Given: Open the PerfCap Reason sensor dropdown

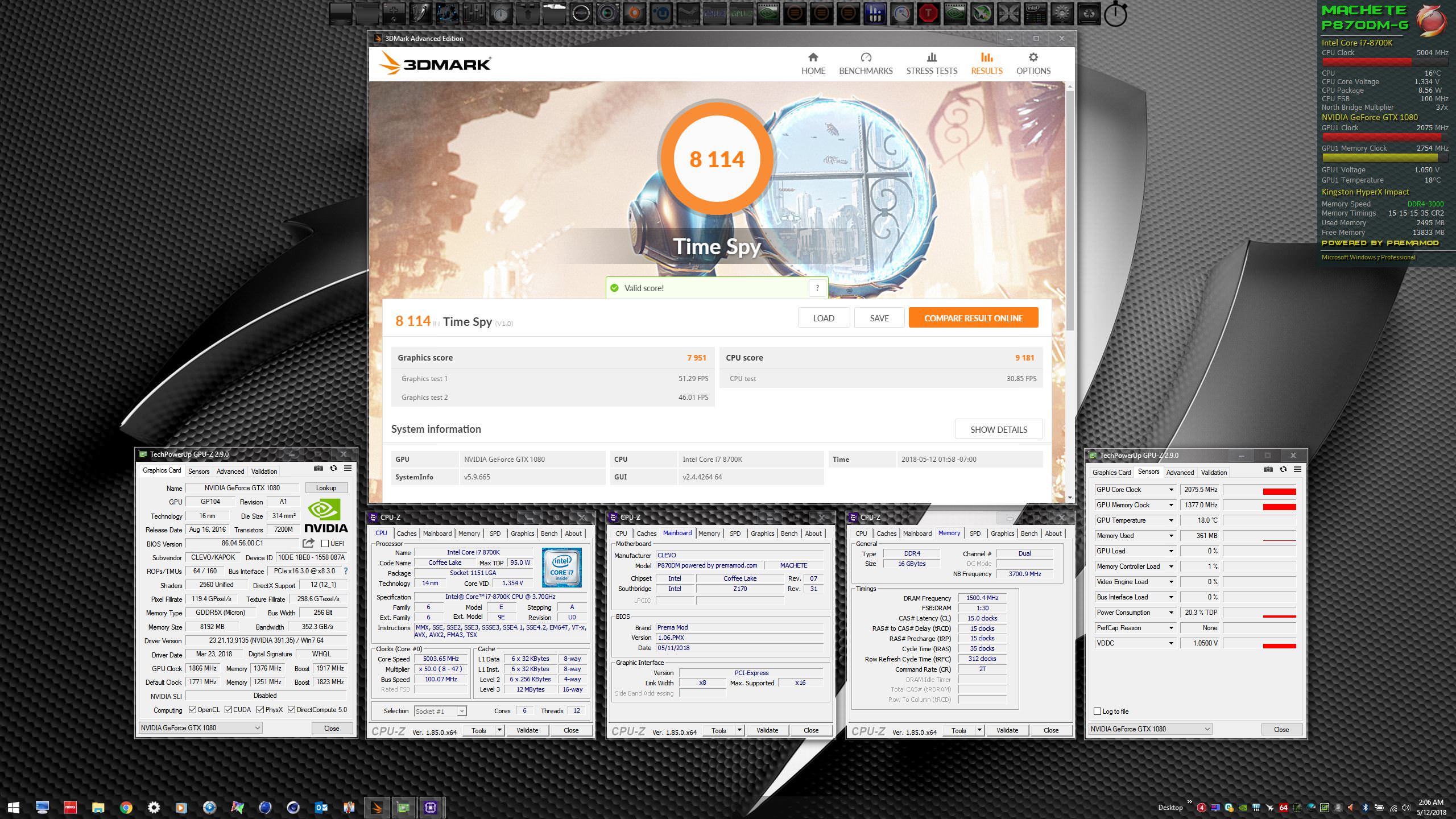Looking at the screenshot, I should 1171,628.
